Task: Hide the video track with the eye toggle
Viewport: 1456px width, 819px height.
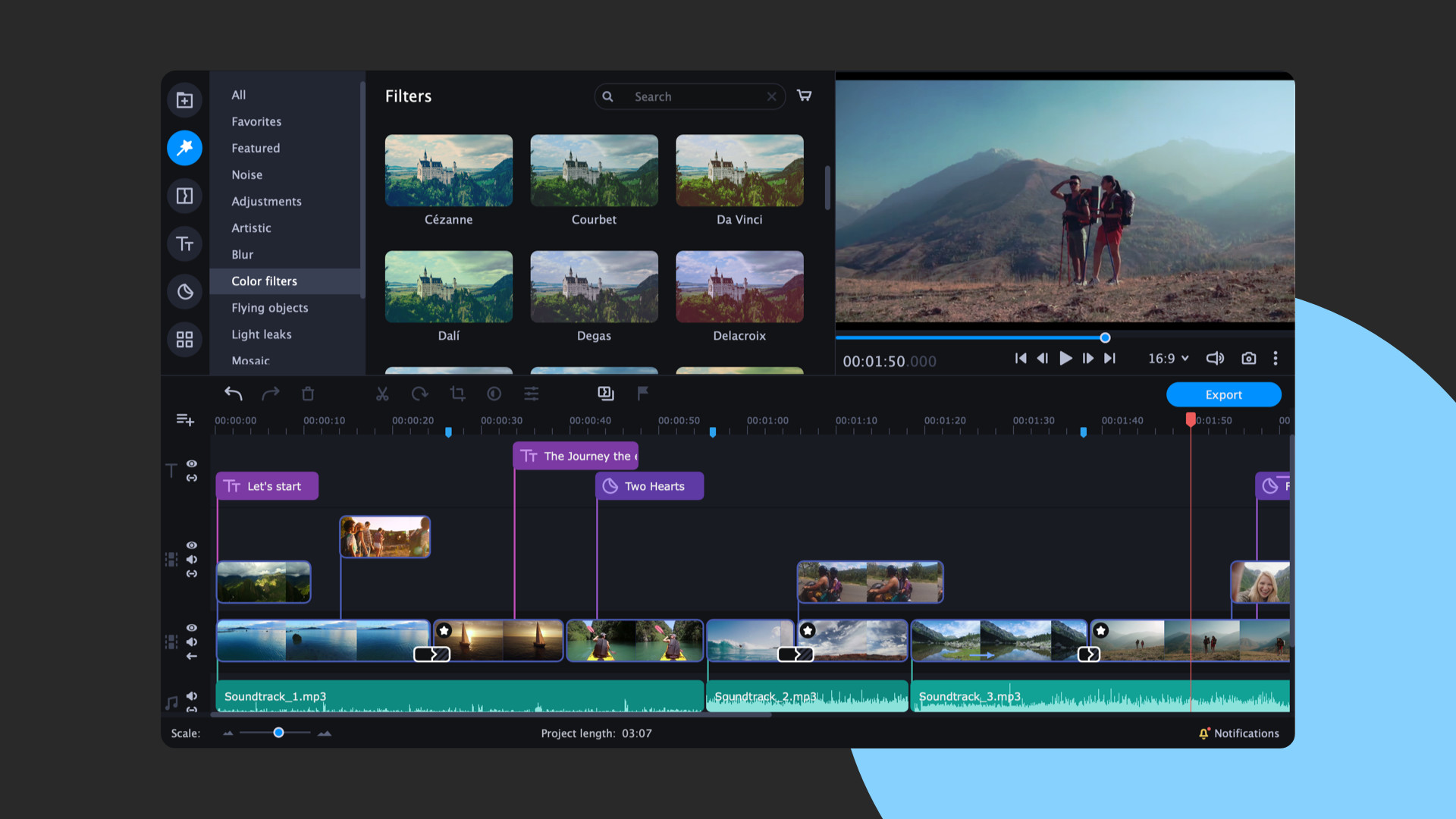Action: [x=192, y=545]
